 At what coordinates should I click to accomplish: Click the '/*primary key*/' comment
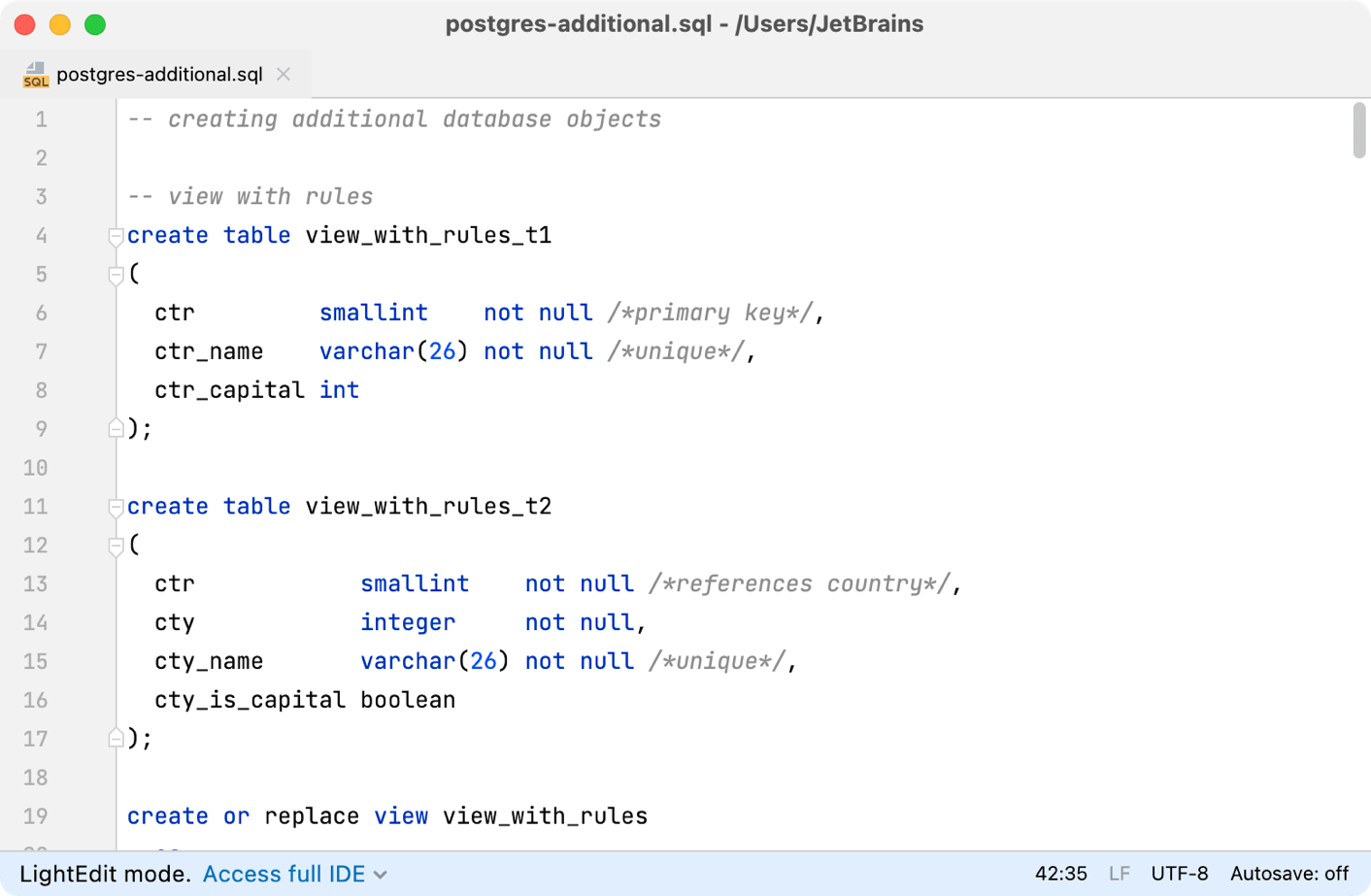point(710,313)
